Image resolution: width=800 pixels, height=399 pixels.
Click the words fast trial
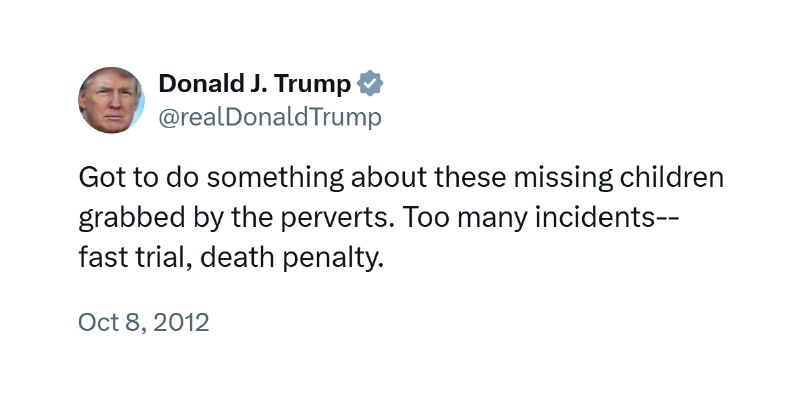point(135,258)
